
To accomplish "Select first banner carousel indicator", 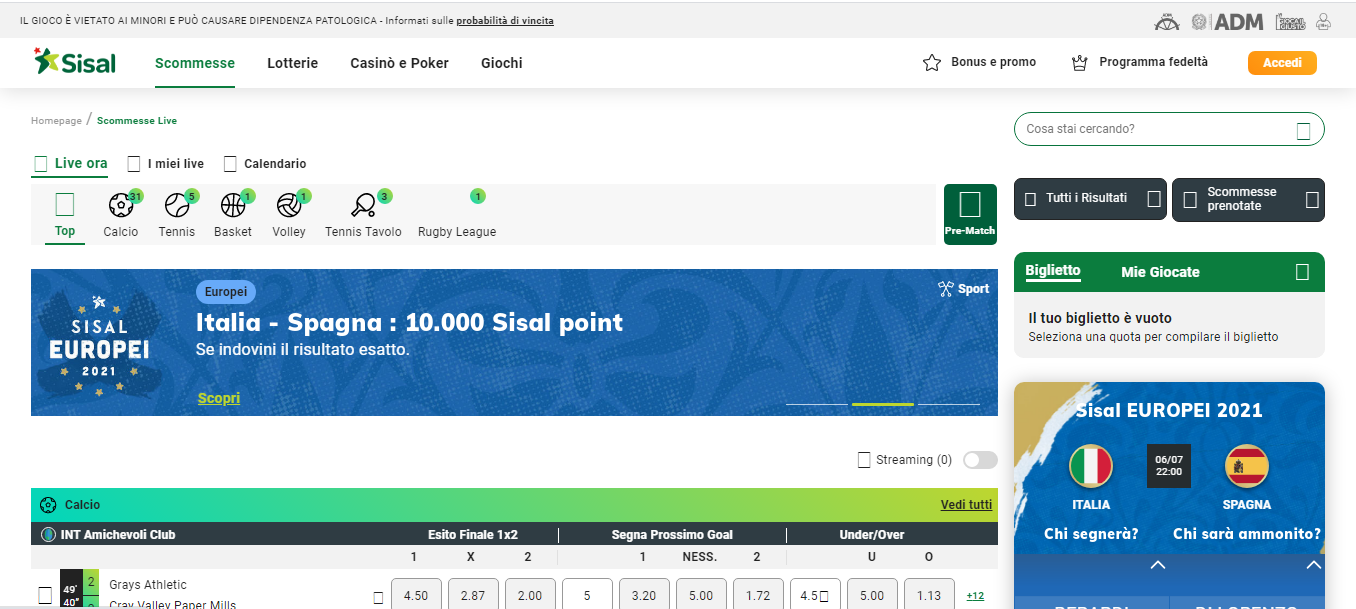I will pyautogui.click(x=817, y=404).
